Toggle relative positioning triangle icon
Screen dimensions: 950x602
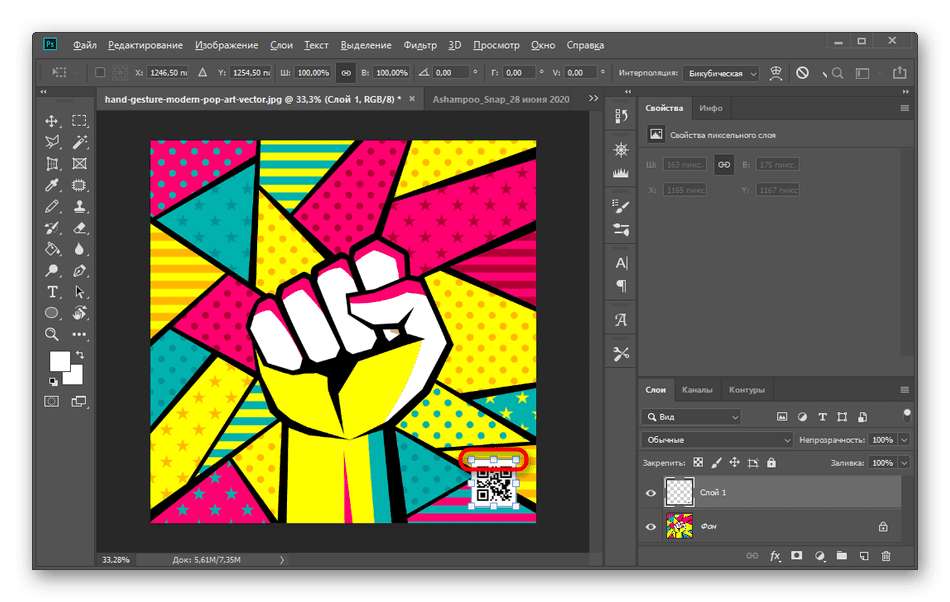pos(203,73)
